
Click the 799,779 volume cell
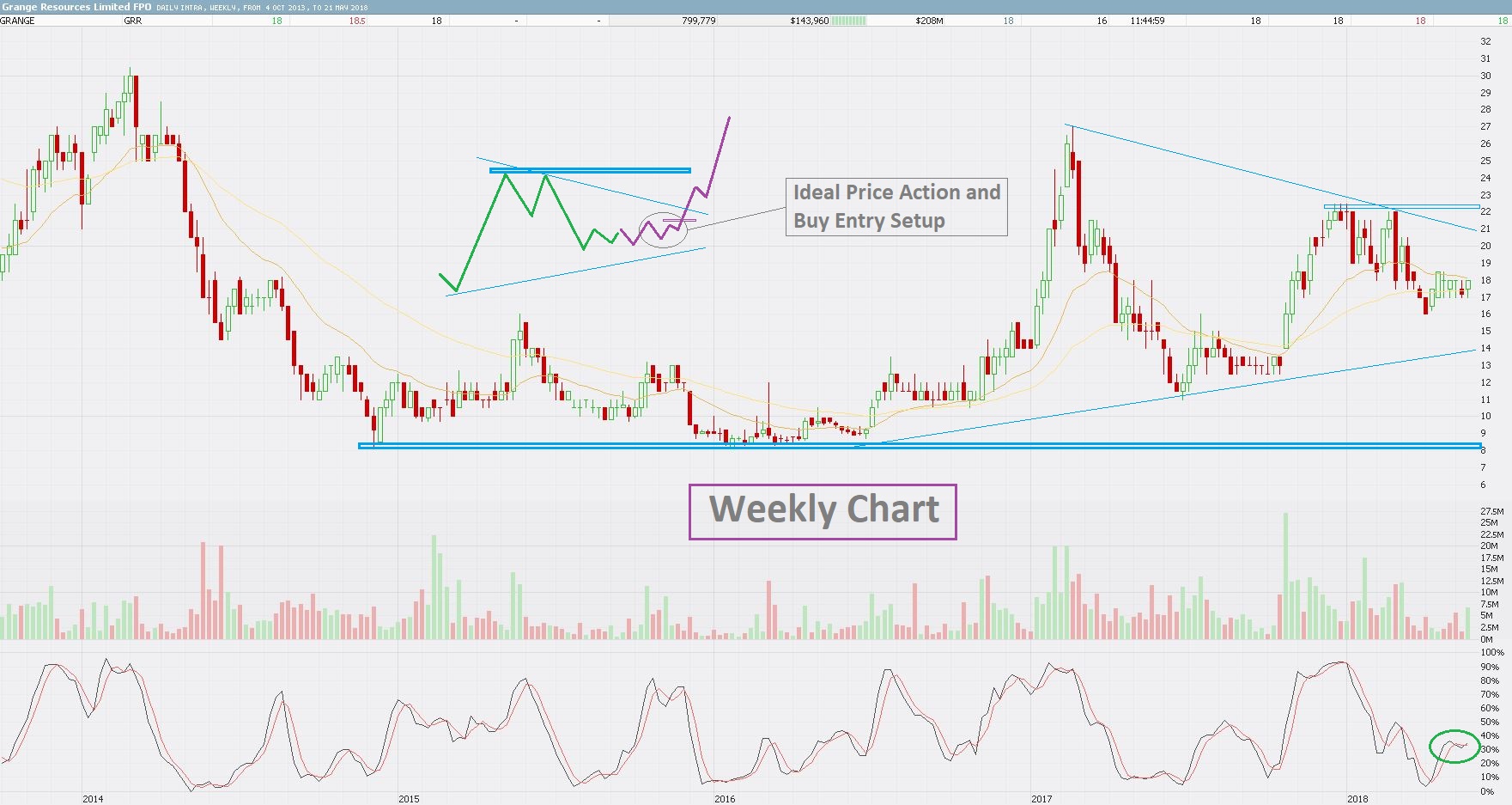(x=699, y=21)
